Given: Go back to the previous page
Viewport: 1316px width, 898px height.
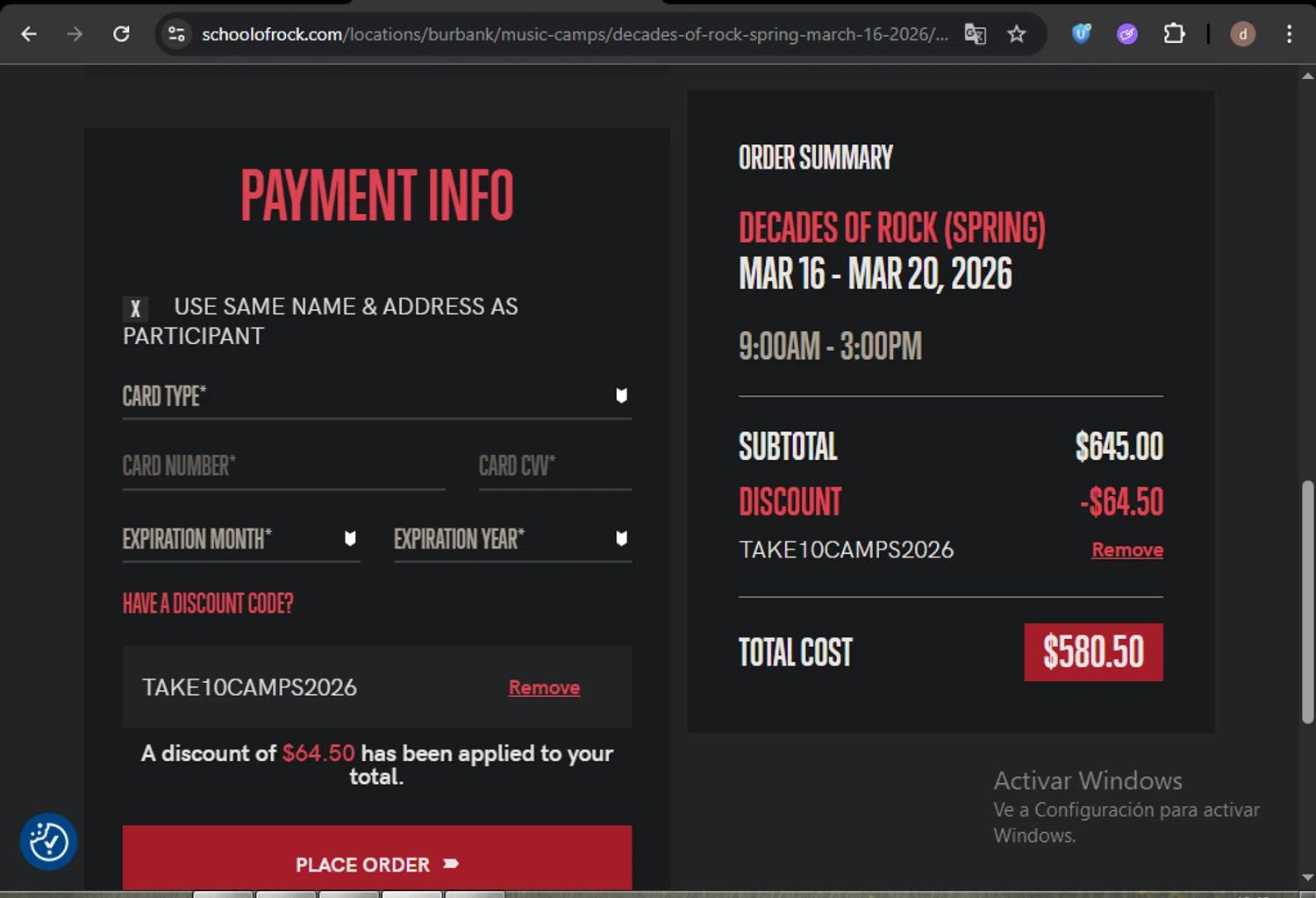Looking at the screenshot, I should [29, 34].
